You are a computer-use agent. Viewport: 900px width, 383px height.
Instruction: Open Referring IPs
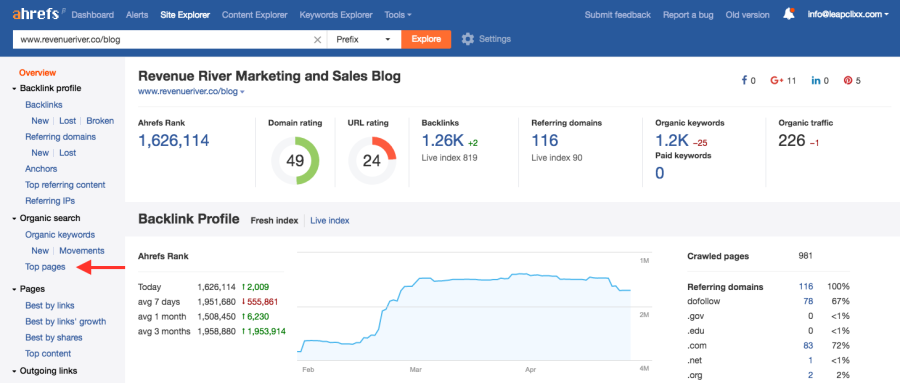click(50, 202)
